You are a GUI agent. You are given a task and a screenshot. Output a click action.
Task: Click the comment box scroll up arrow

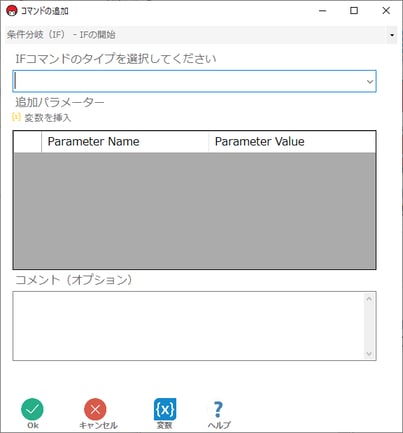[369, 299]
